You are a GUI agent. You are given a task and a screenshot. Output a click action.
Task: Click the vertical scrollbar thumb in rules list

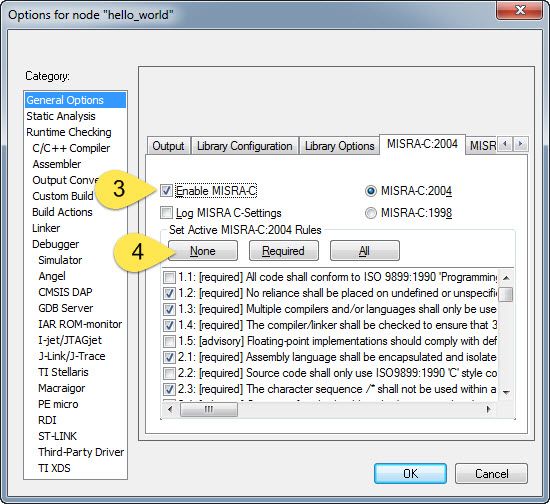pyautogui.click(x=506, y=294)
